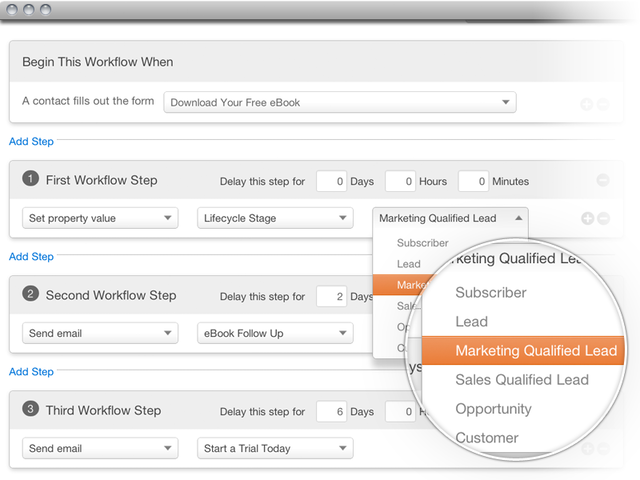640x480 pixels.
Task: Click Add Step link above First Workflow Step
Action: coord(31,142)
